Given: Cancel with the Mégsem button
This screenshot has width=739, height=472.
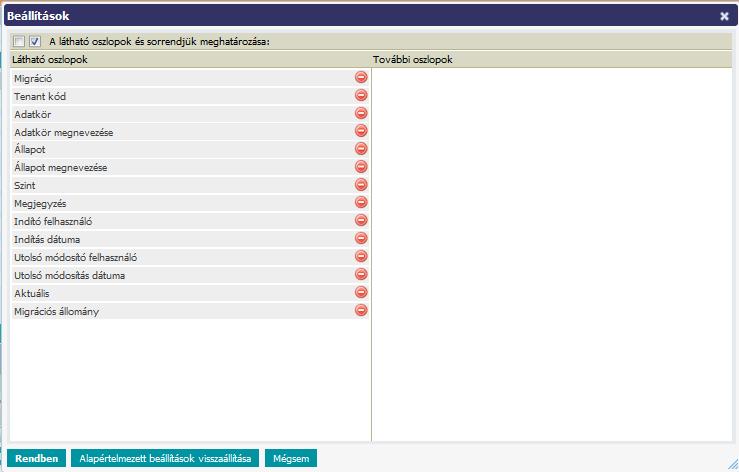Looking at the screenshot, I should tap(291, 458).
